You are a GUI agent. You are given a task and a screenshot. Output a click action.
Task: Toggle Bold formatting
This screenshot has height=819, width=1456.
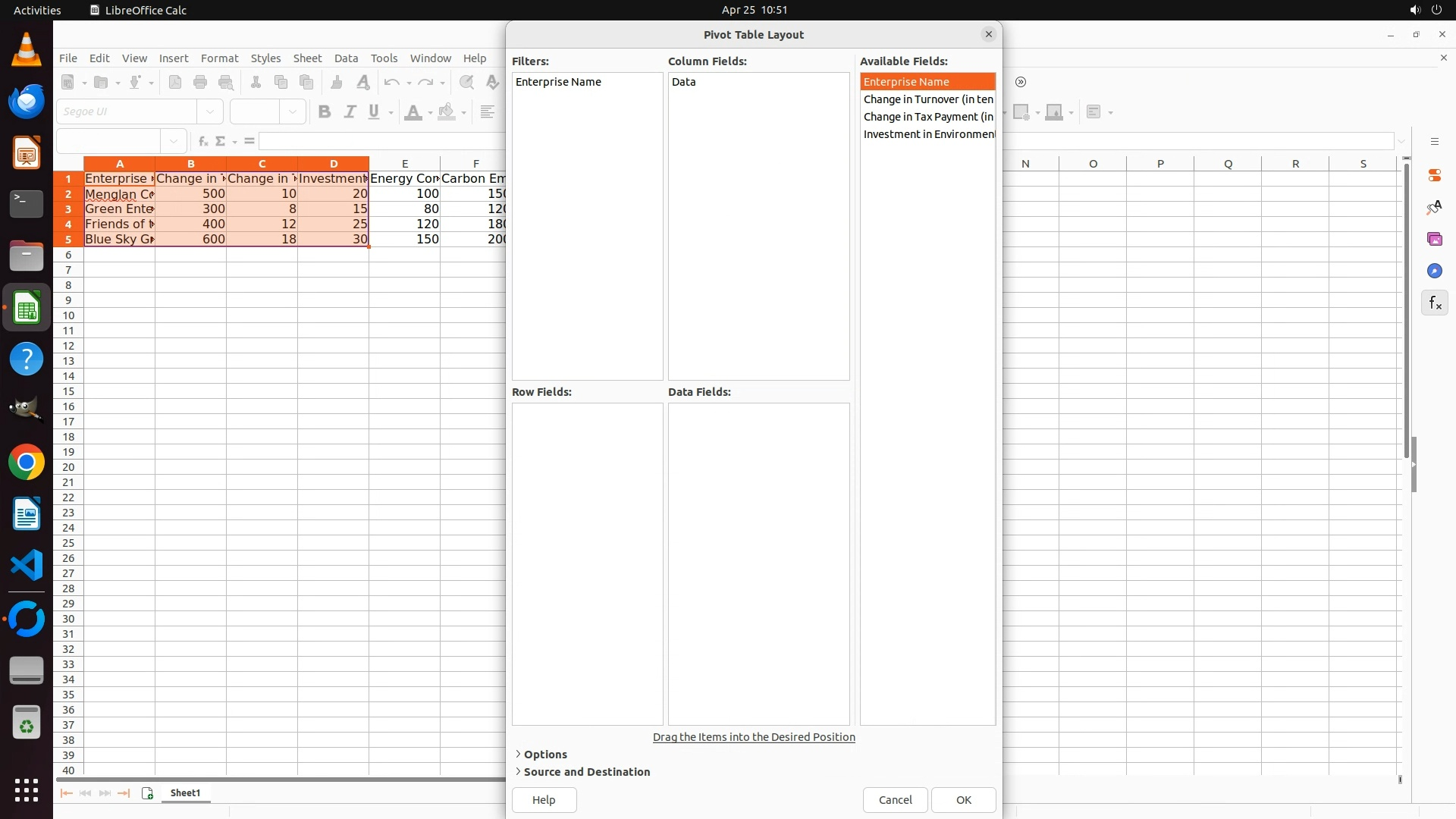click(325, 112)
